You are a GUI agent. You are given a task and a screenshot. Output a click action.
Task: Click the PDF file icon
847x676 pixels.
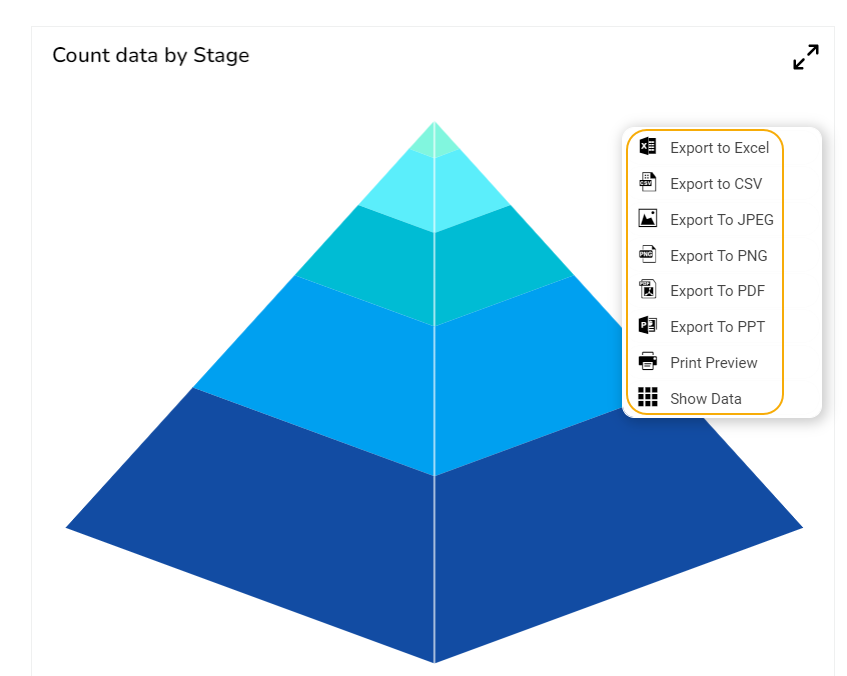[648, 290]
